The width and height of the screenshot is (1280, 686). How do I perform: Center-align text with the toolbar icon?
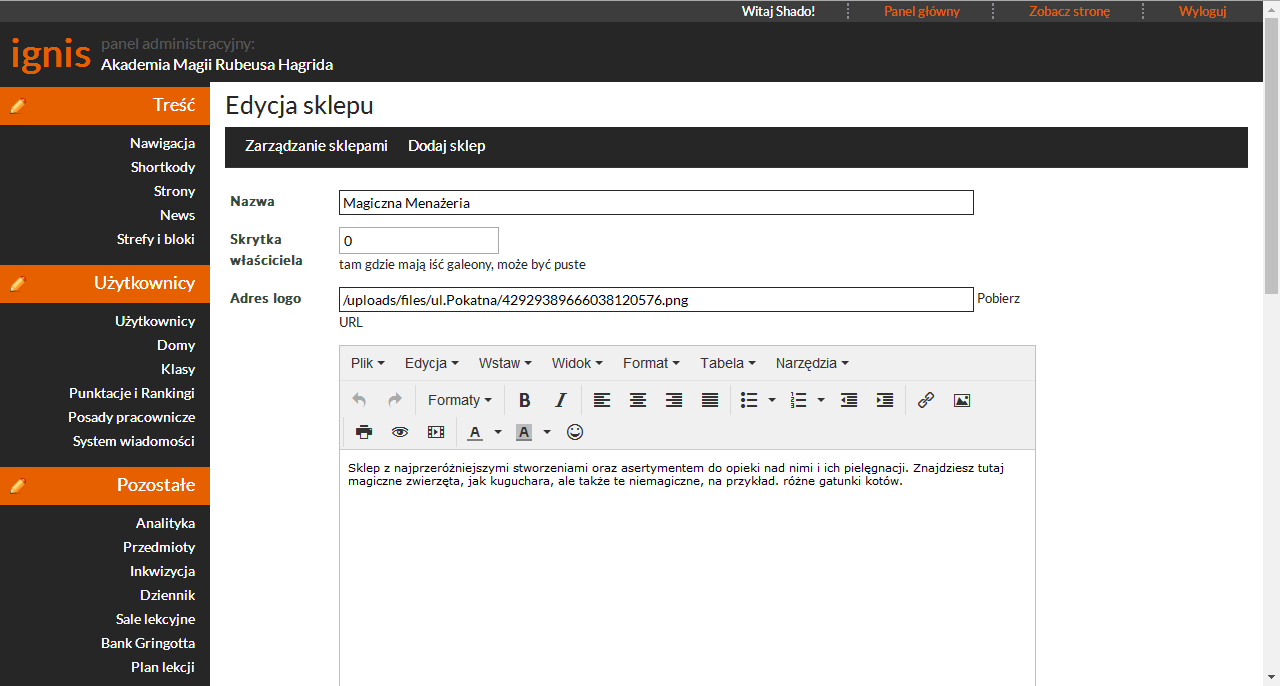[638, 400]
